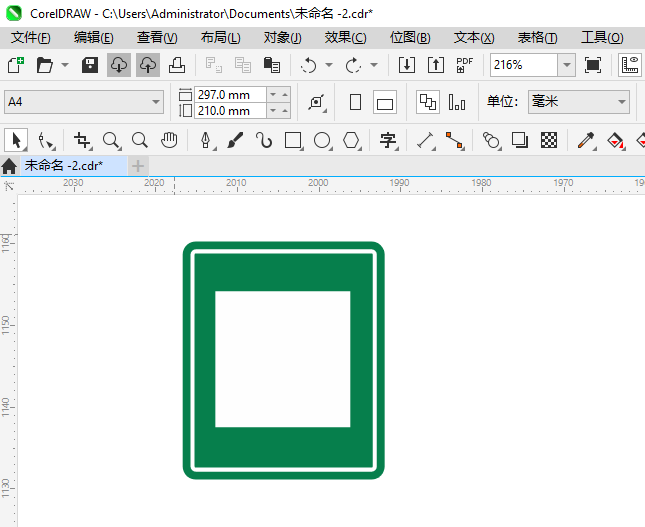Select the Pick arrow tool
Screen dimensions: 645x527
click(x=16, y=140)
